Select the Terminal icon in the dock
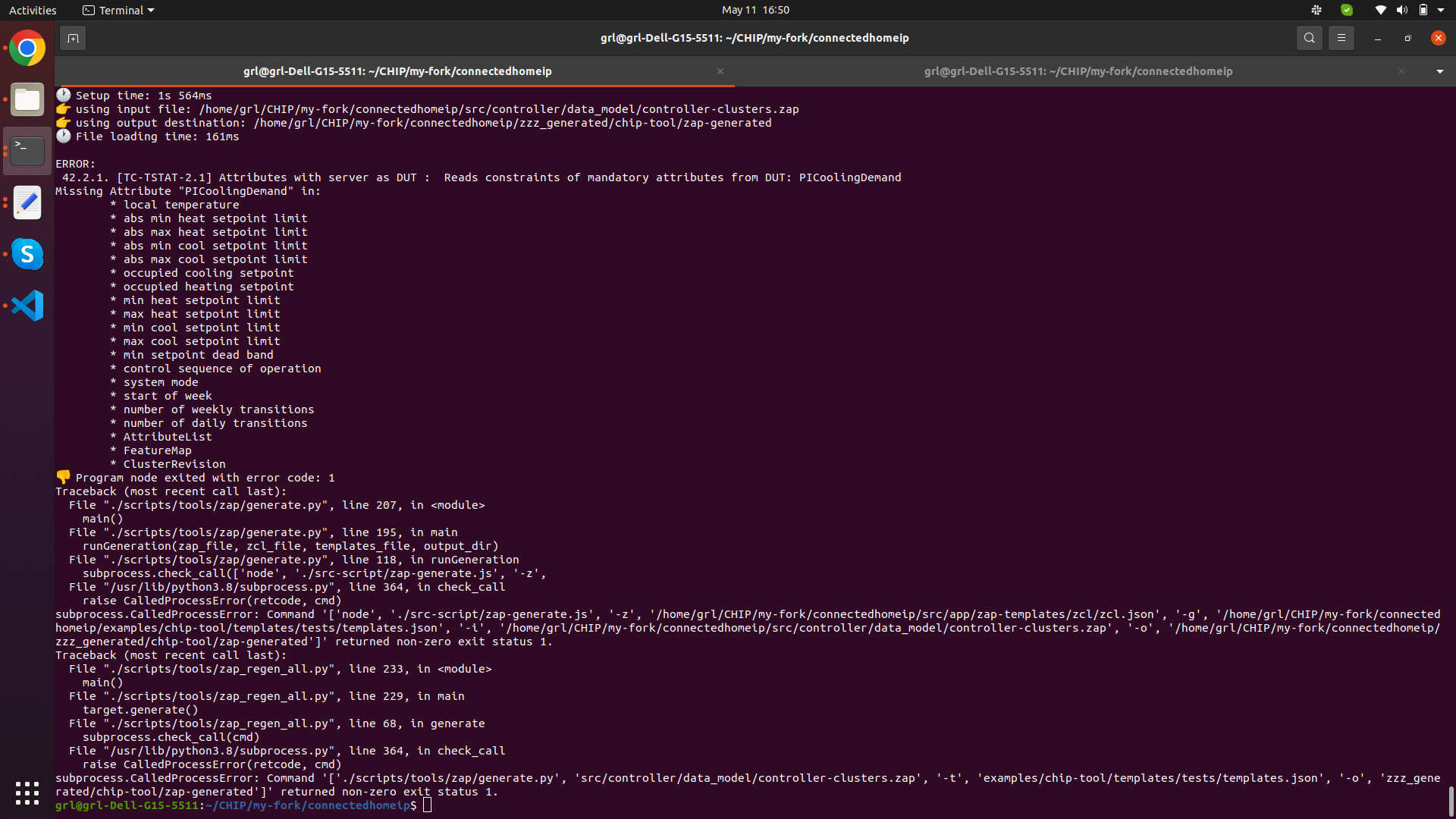 27,150
